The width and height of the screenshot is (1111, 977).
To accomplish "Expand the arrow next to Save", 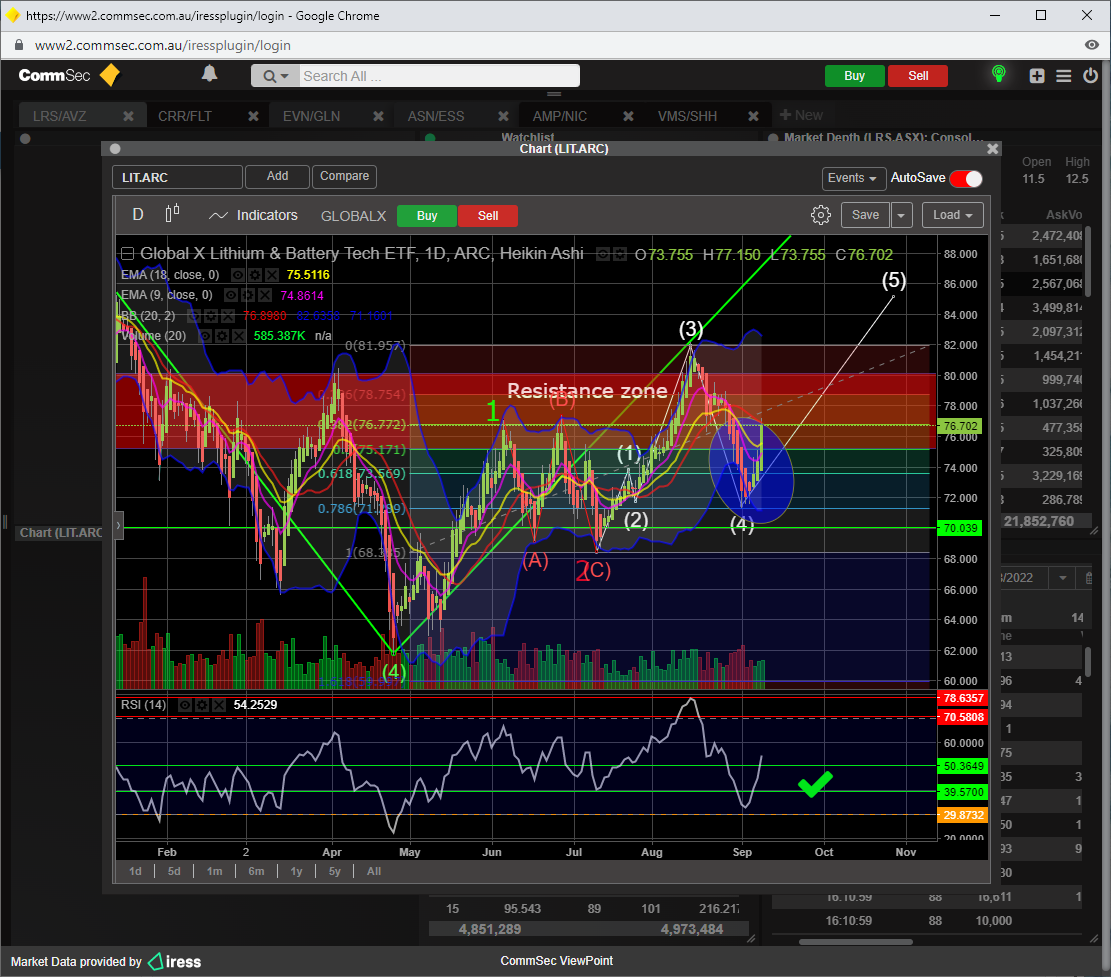I will [902, 215].
